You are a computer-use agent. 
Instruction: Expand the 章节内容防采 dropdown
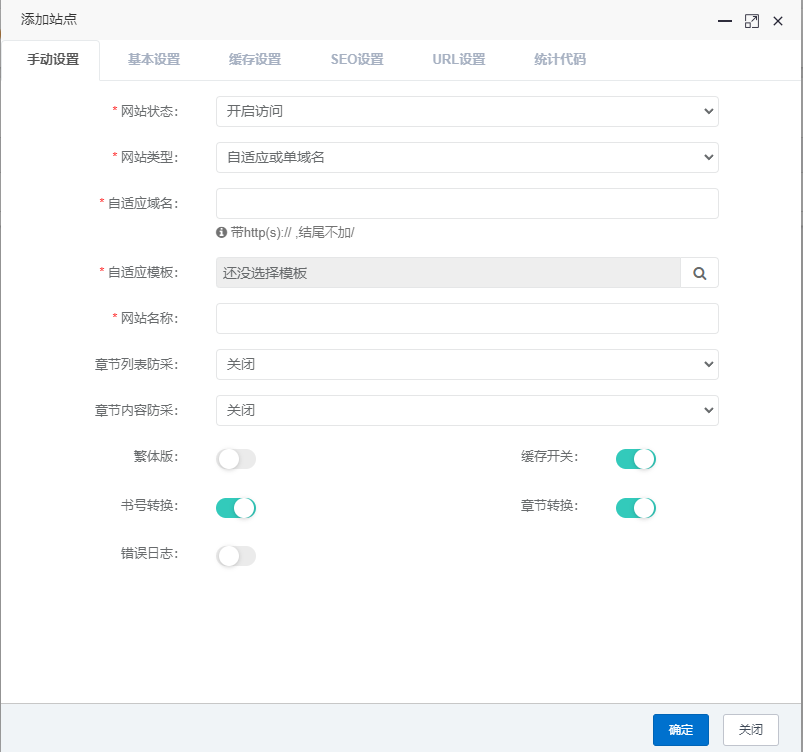click(x=467, y=410)
